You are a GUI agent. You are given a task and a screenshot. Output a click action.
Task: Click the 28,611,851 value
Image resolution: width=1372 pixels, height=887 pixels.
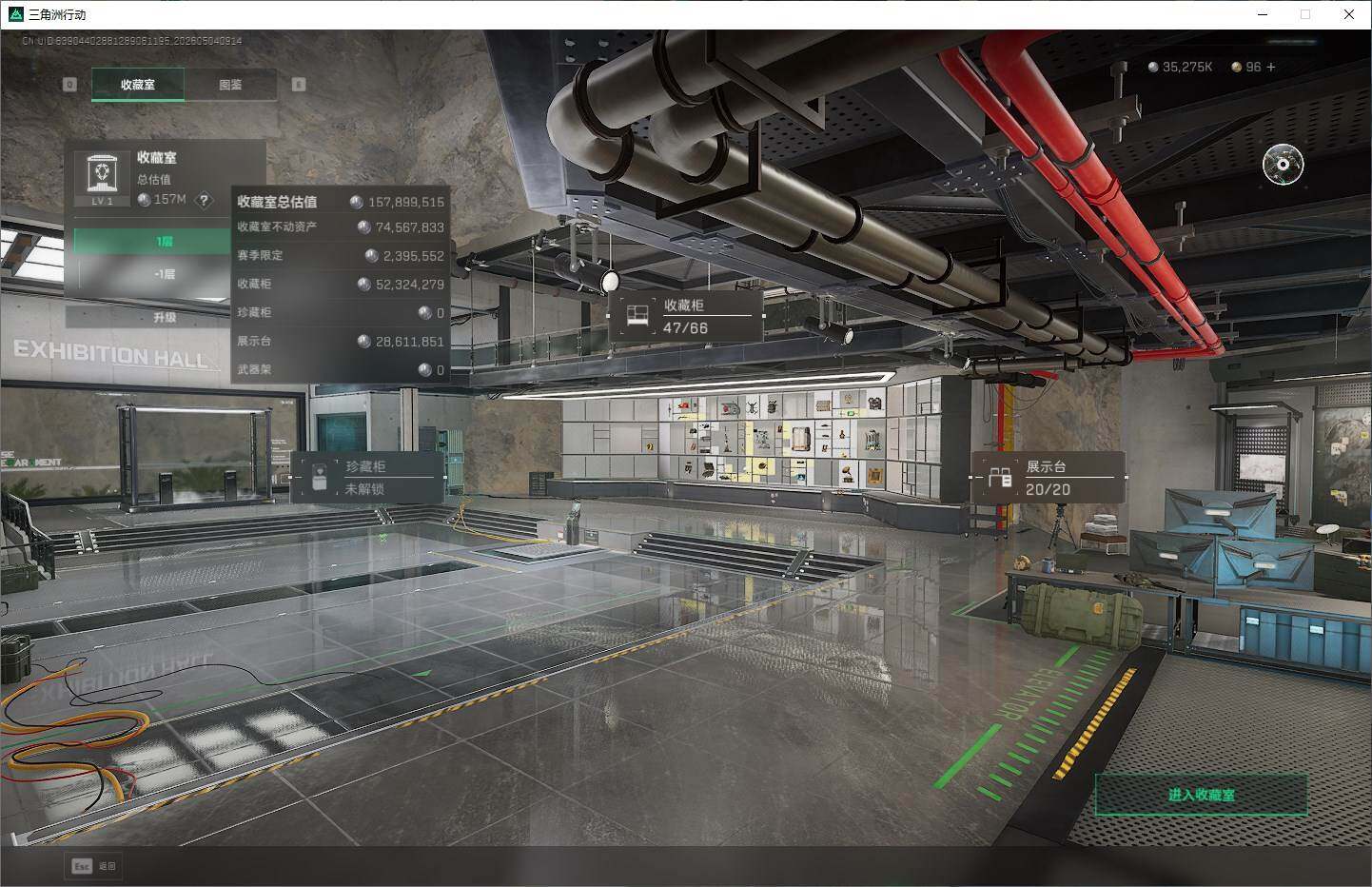(x=410, y=342)
